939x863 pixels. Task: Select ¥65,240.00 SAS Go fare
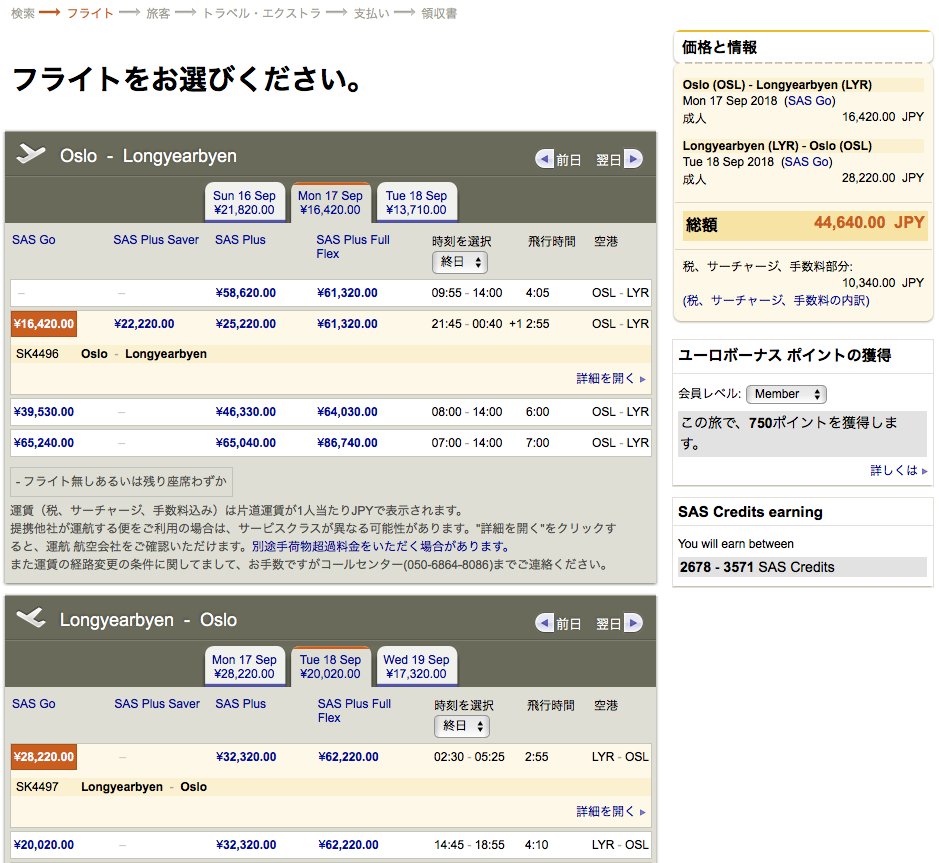[x=44, y=443]
